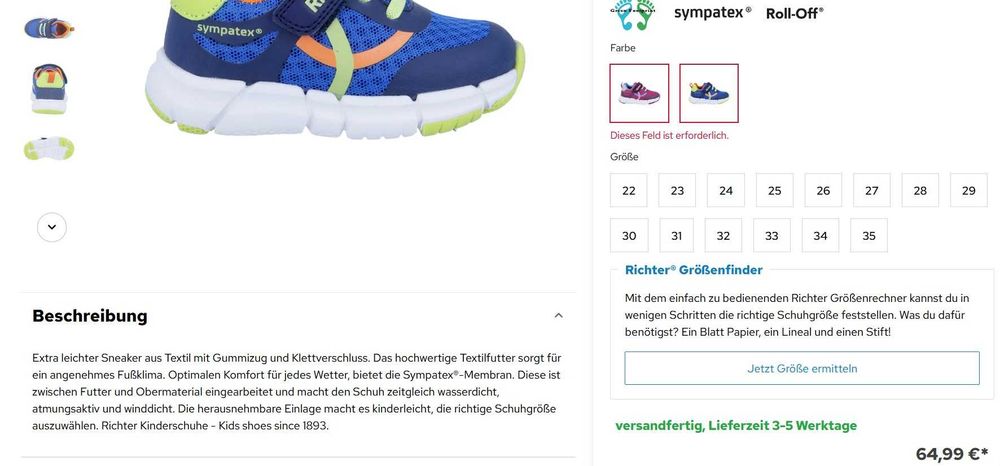Click the main shoe product image

pos(335,67)
